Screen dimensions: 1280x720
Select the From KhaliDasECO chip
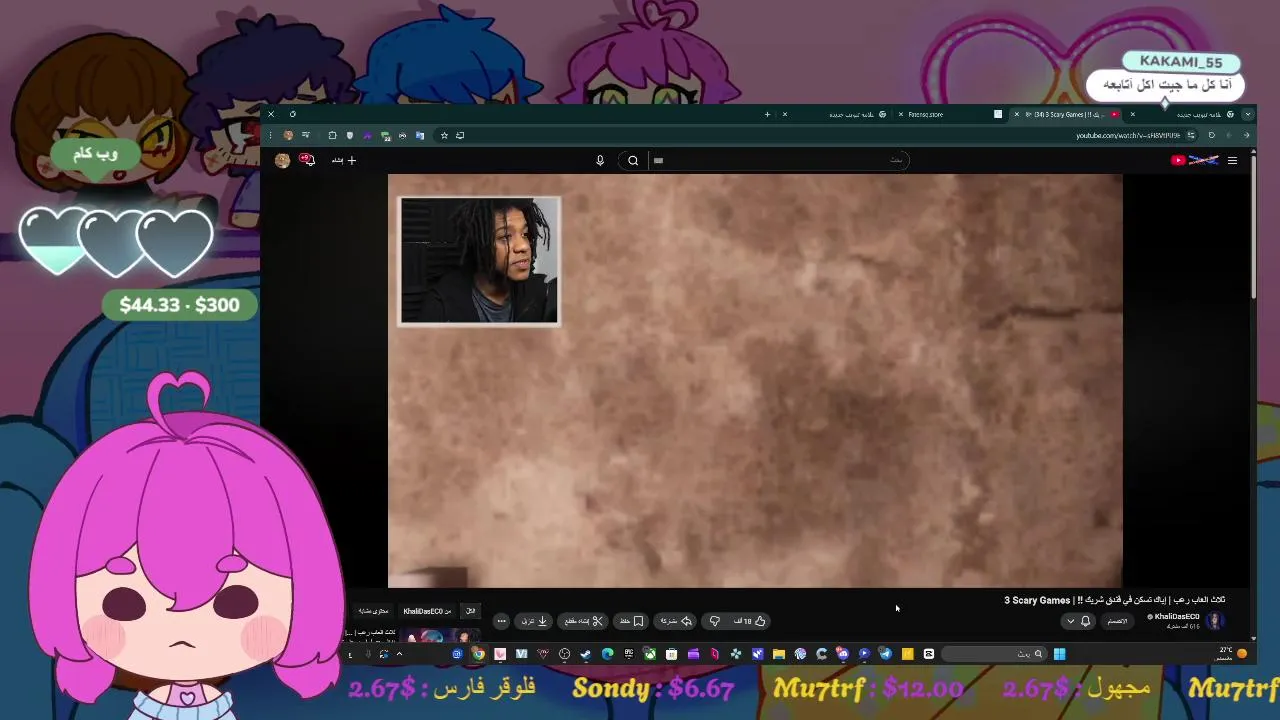427,611
